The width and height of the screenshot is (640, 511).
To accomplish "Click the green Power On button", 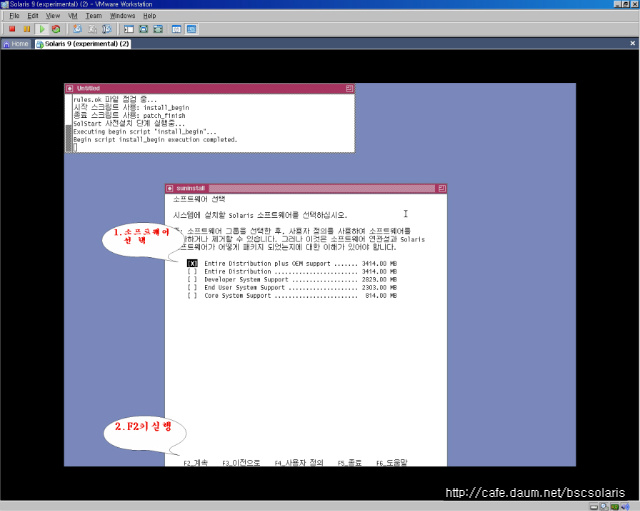I will (x=42, y=29).
